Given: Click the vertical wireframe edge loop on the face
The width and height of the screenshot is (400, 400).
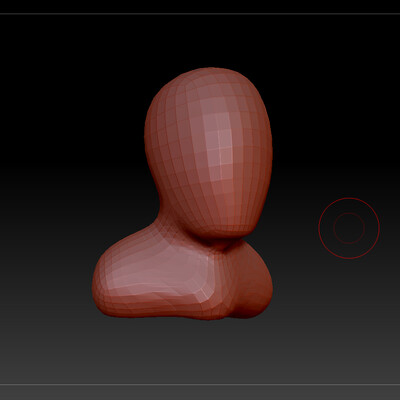Looking at the screenshot, I should tap(220, 150).
